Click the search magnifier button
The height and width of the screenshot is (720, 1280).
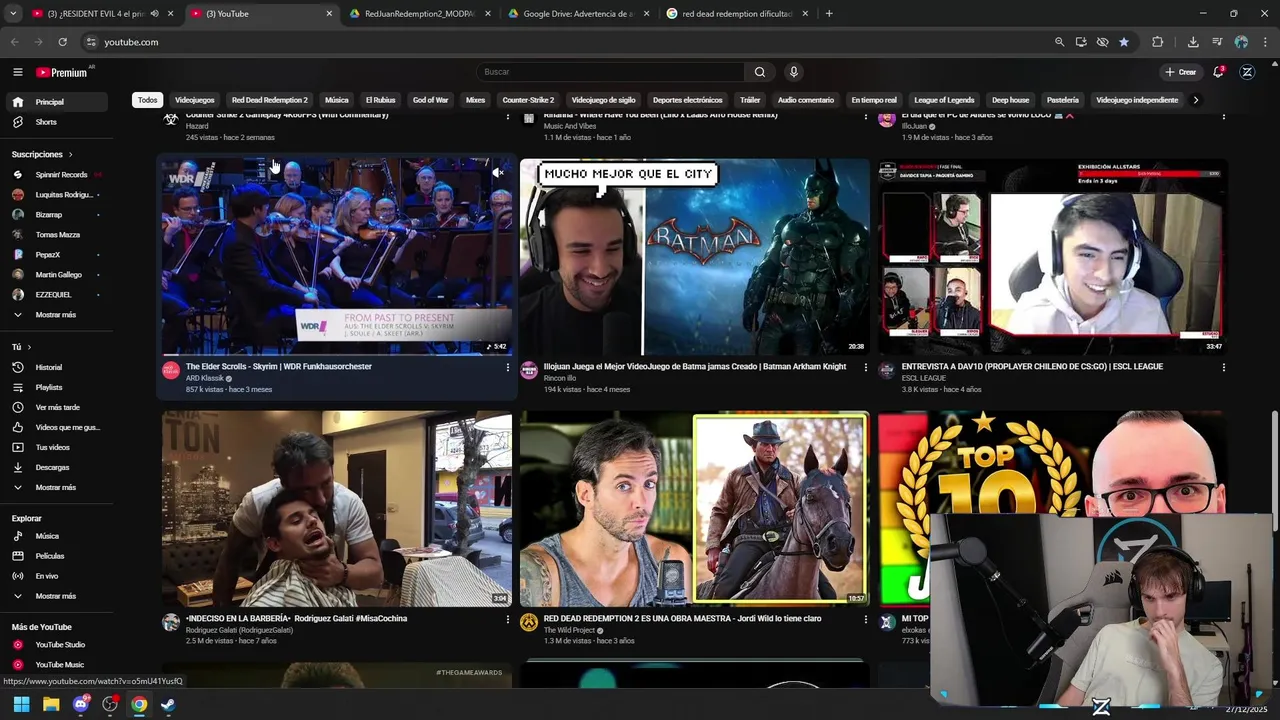(x=759, y=72)
